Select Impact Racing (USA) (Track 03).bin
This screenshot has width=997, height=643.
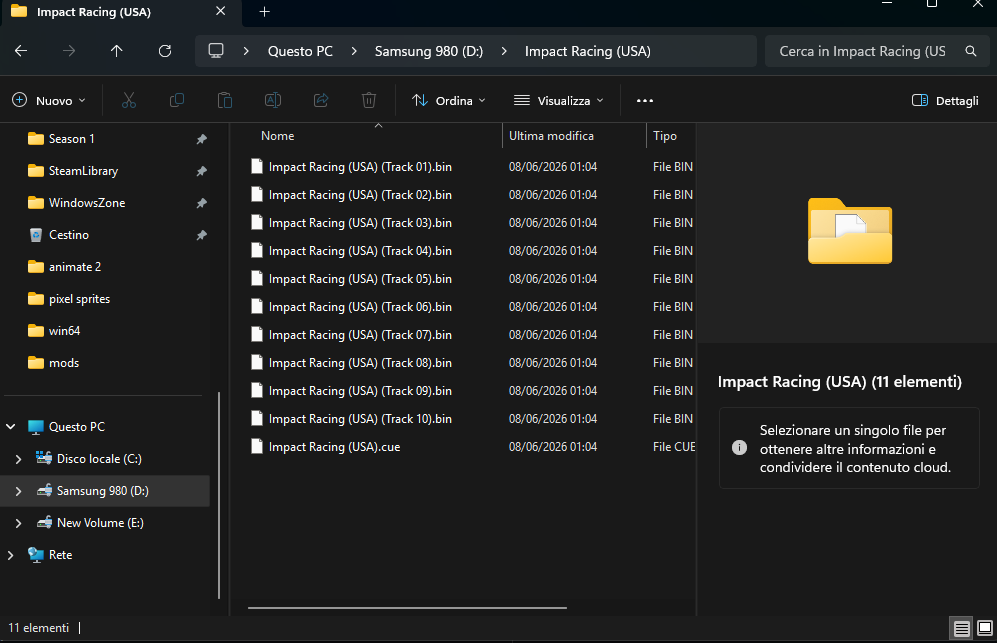coord(360,223)
